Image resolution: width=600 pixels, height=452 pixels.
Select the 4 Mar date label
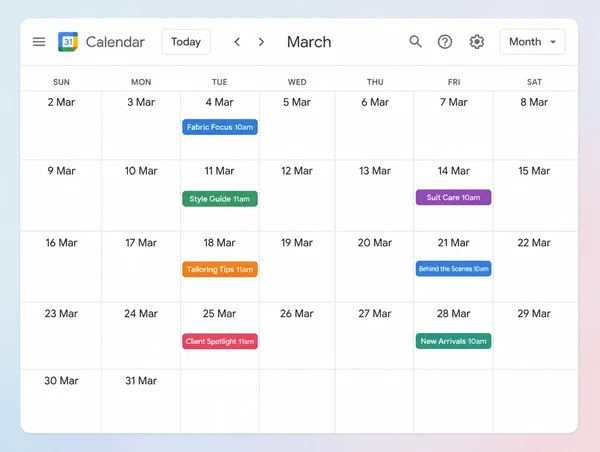coord(219,102)
